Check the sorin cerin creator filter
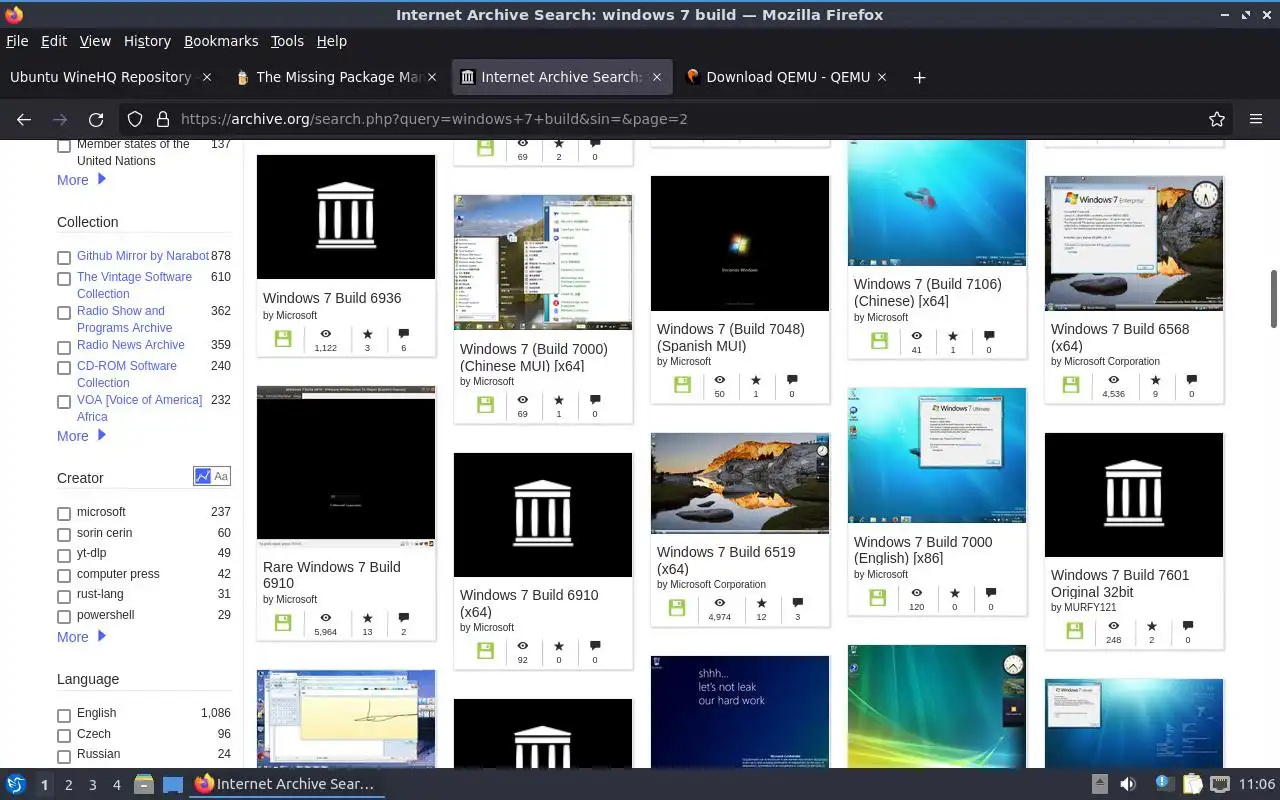1280x800 pixels. pyautogui.click(x=64, y=535)
